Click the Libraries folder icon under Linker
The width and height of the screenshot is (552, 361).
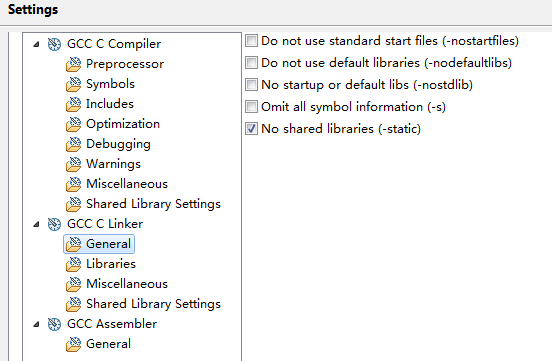point(74,264)
